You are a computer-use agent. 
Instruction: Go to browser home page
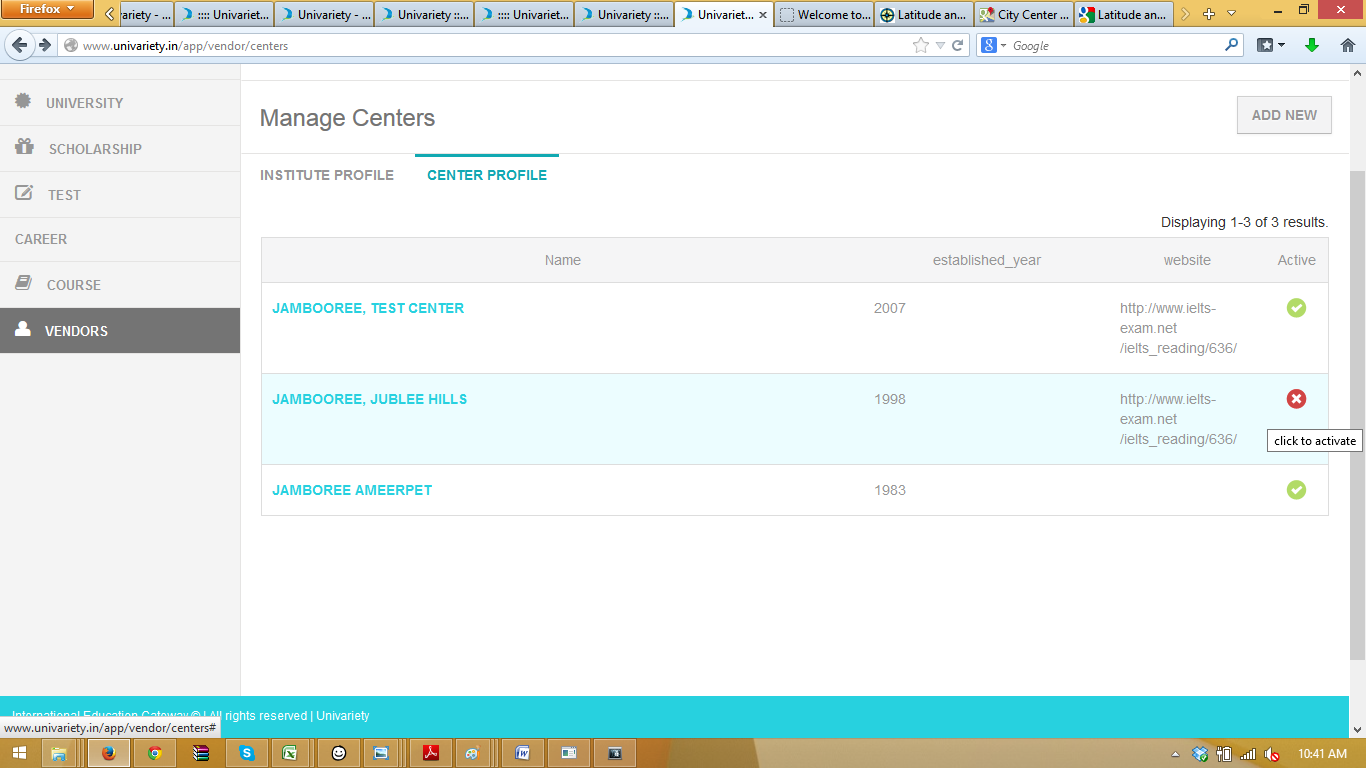1348,45
